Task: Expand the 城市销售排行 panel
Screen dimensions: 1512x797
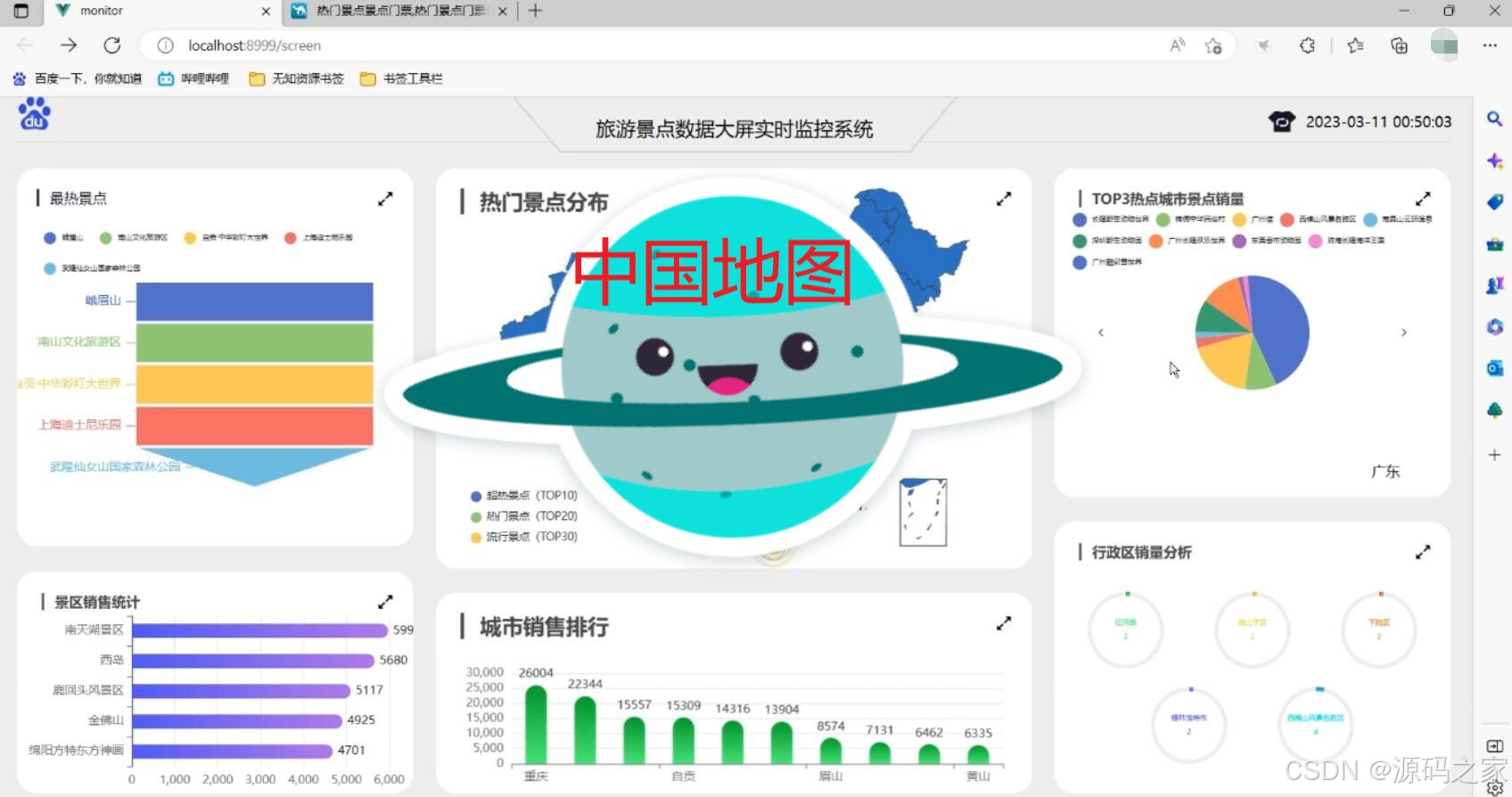Action: click(x=1004, y=623)
